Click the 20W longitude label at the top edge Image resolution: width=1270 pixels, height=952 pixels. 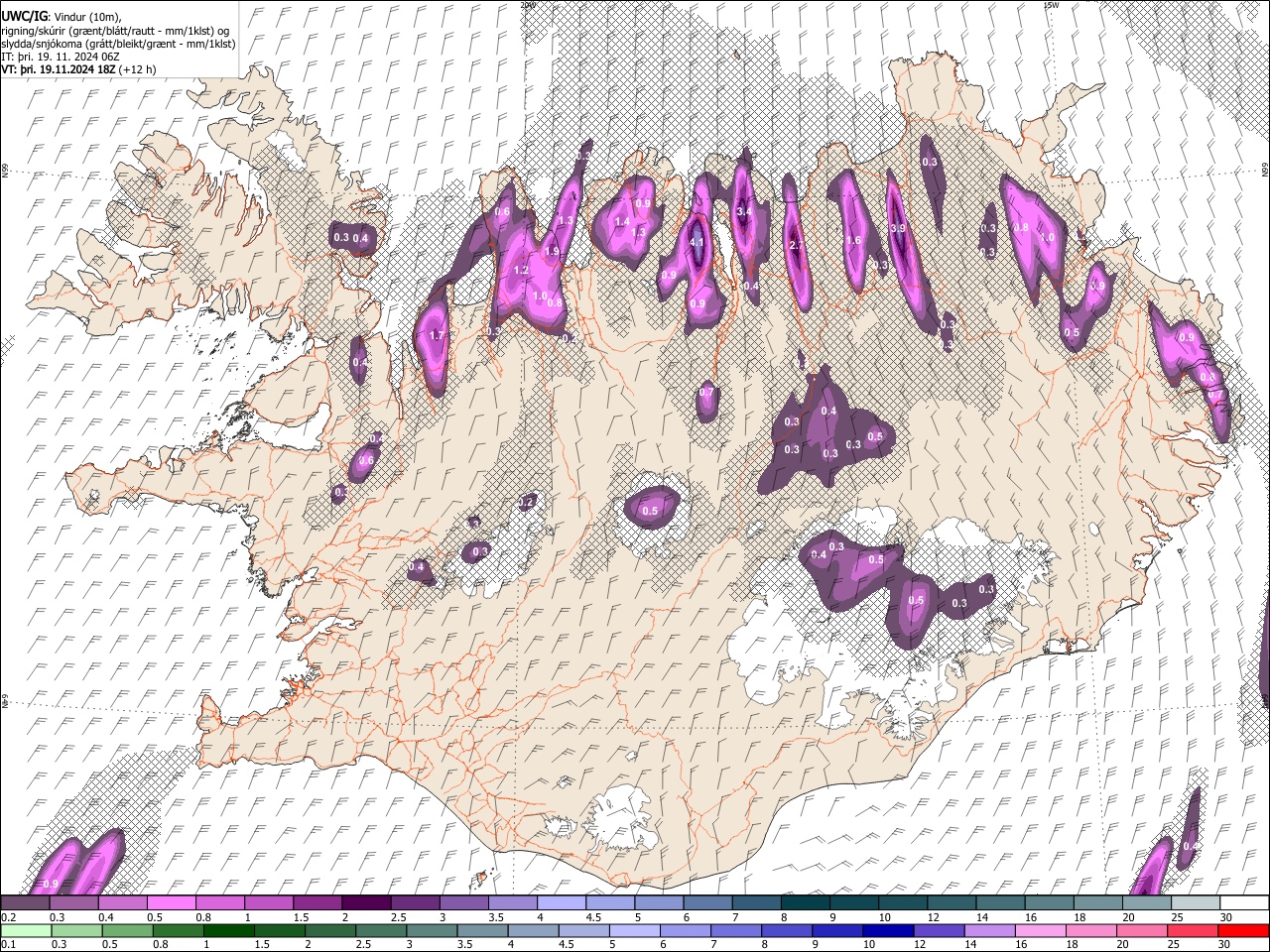[528, 5]
